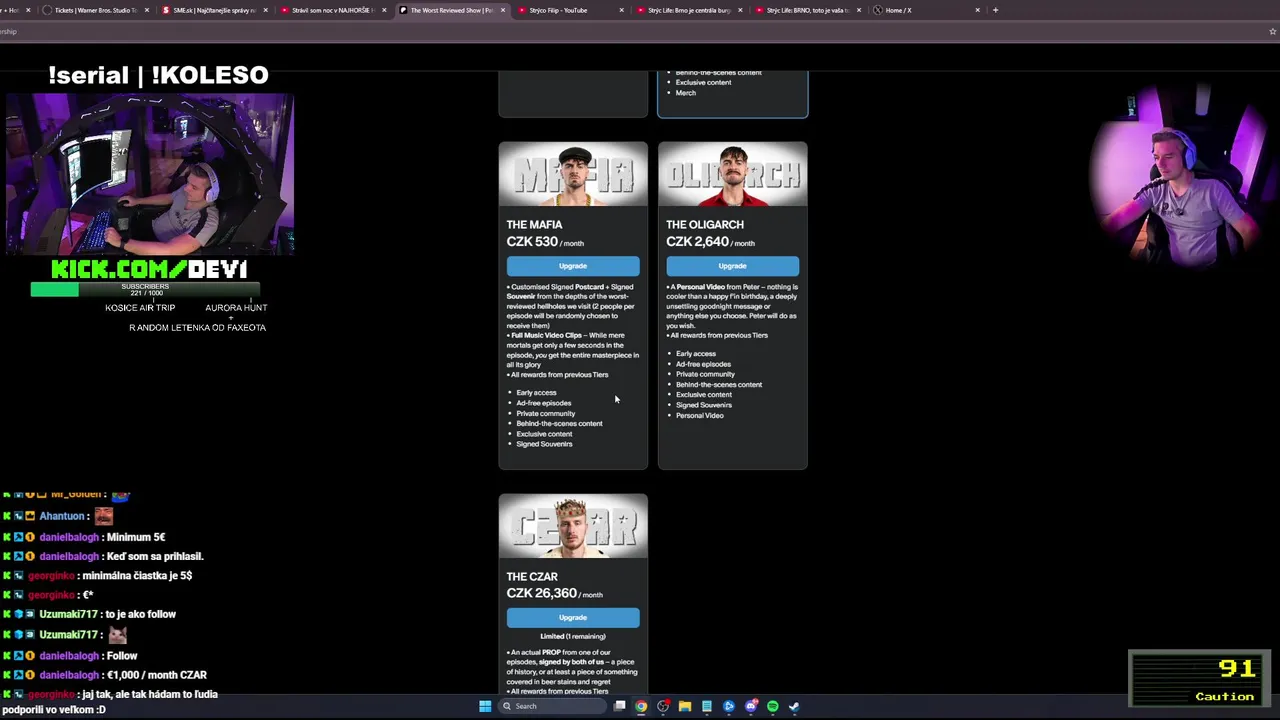Viewport: 1280px width, 720px height.
Task: Click 'Signed Souvenirs' in the Mafia benefits list
Action: (544, 444)
